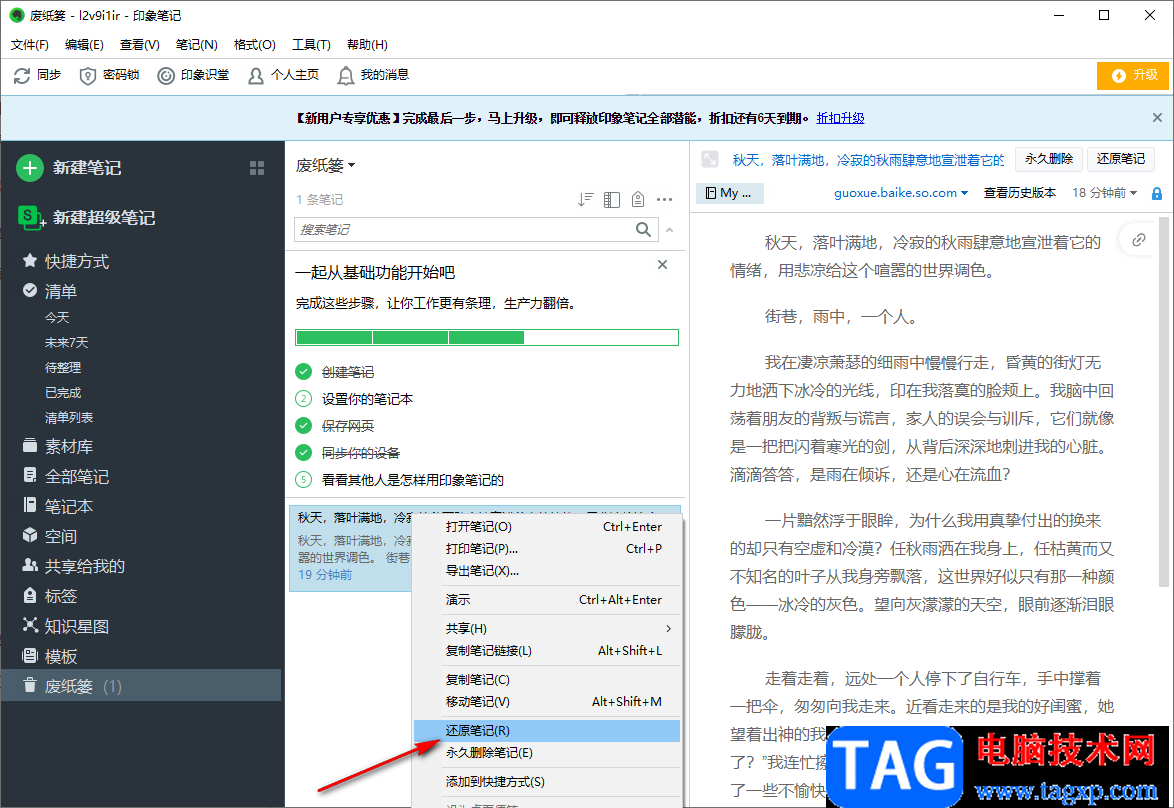This screenshot has height=808, width=1174.
Task: Click the orange Upgrade (升级) button
Action: [1132, 76]
